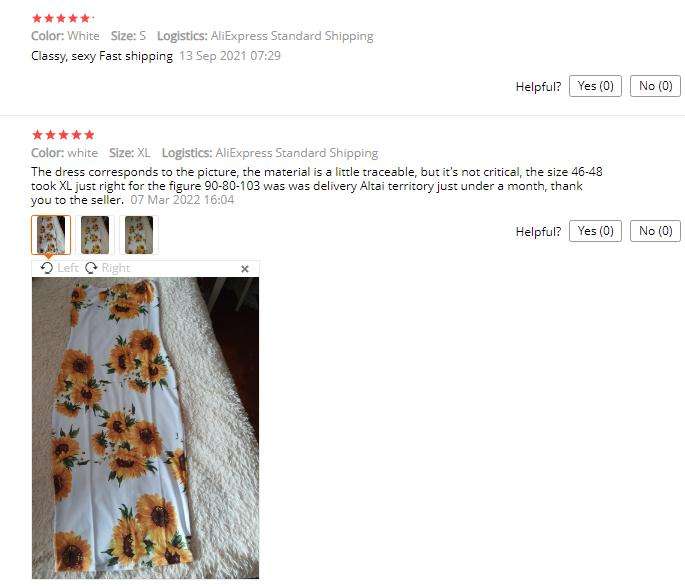685x587 pixels.
Task: Vote Yes on the XL dress review
Action: (x=595, y=231)
